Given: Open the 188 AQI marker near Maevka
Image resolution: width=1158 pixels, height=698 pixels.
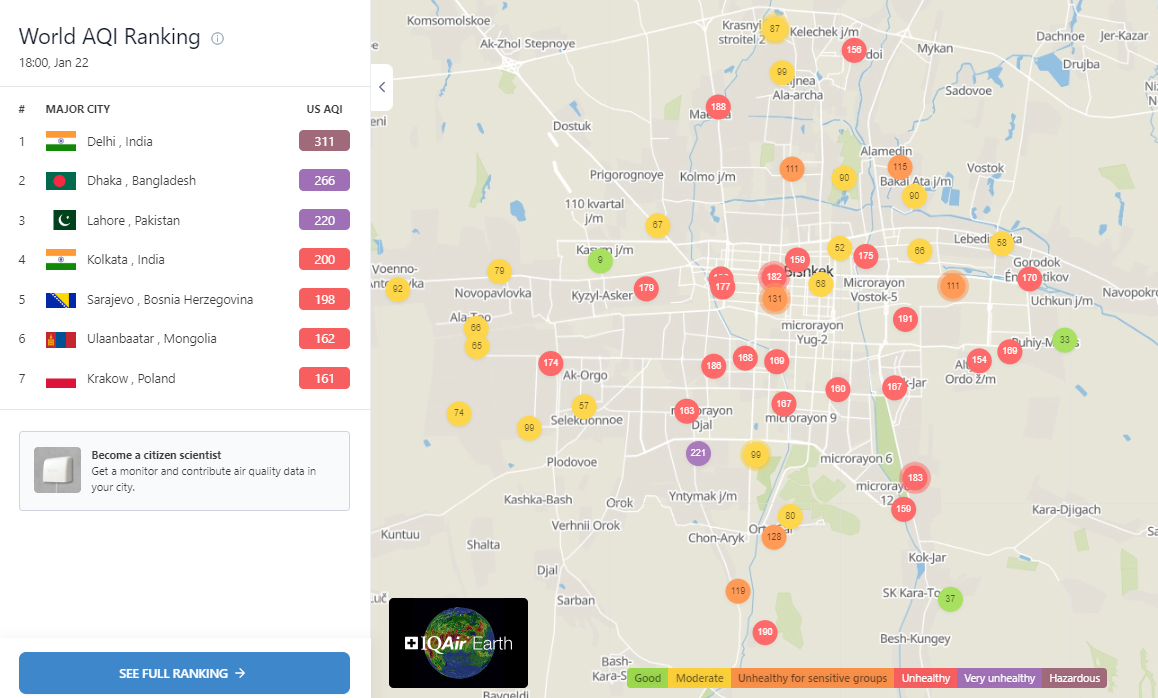Looking at the screenshot, I should click(x=718, y=106).
